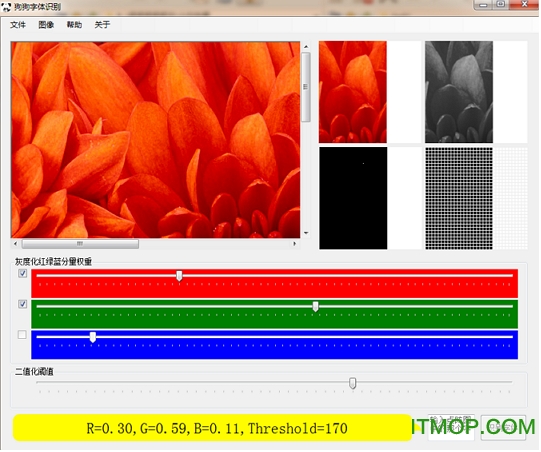Click the green weight slider handle
This screenshot has width=541, height=452.
pos(316,307)
